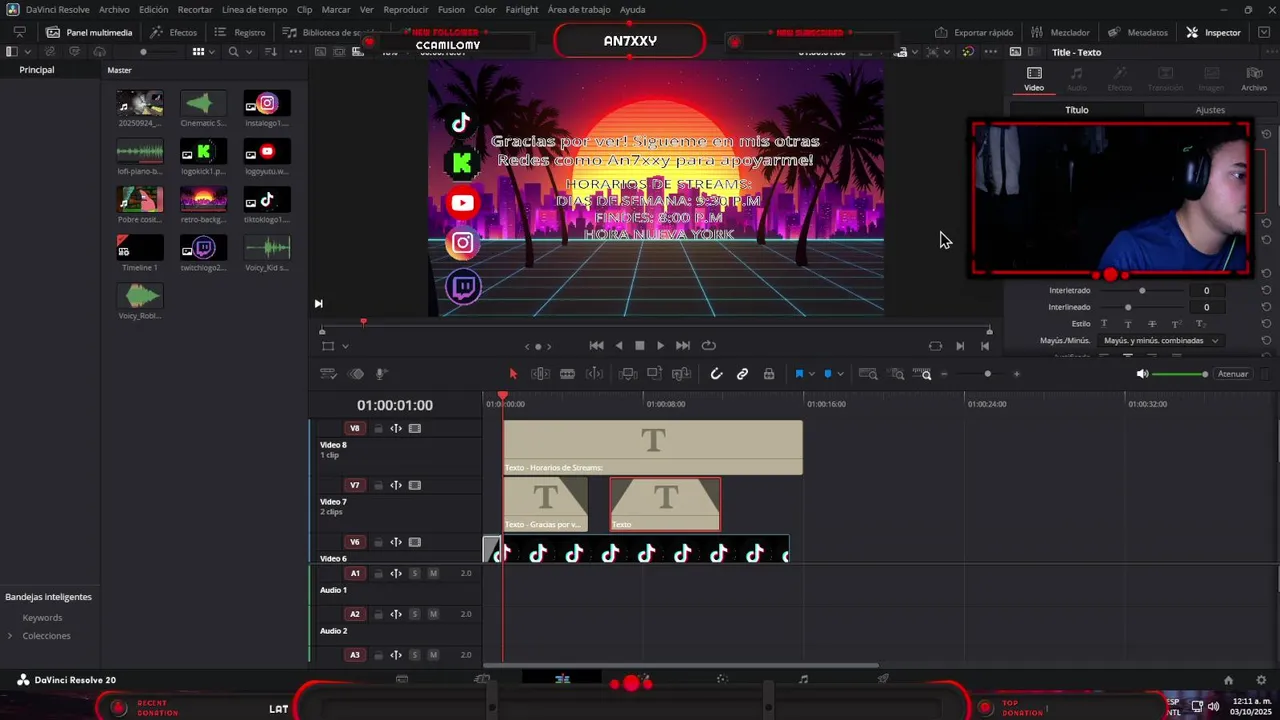The image size is (1280, 720).
Task: Click the full extent zoom icon
Action: 868,374
